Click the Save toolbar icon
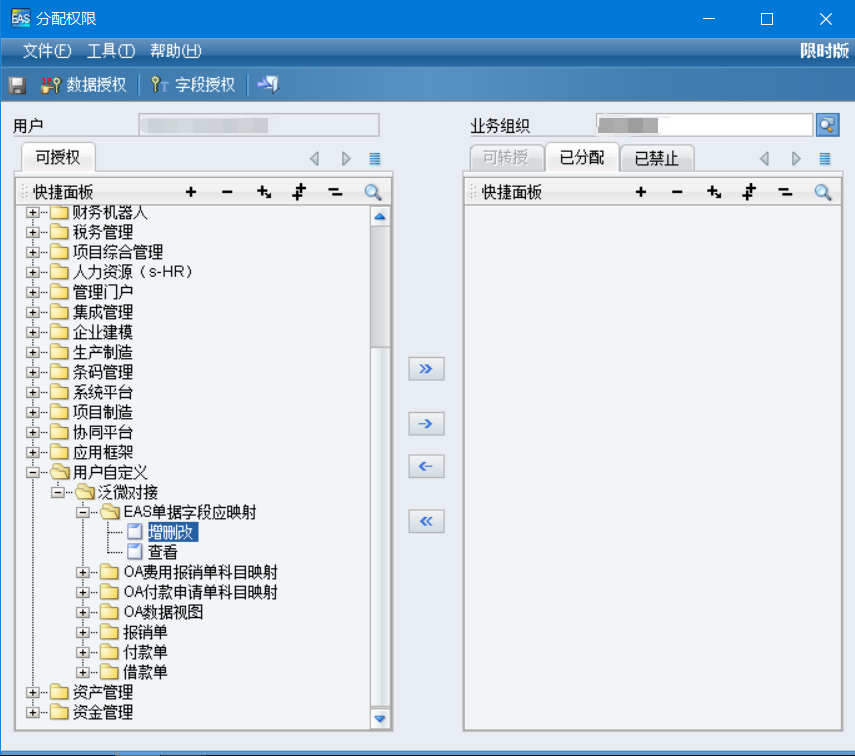The height and width of the screenshot is (756, 855). click(x=16, y=85)
